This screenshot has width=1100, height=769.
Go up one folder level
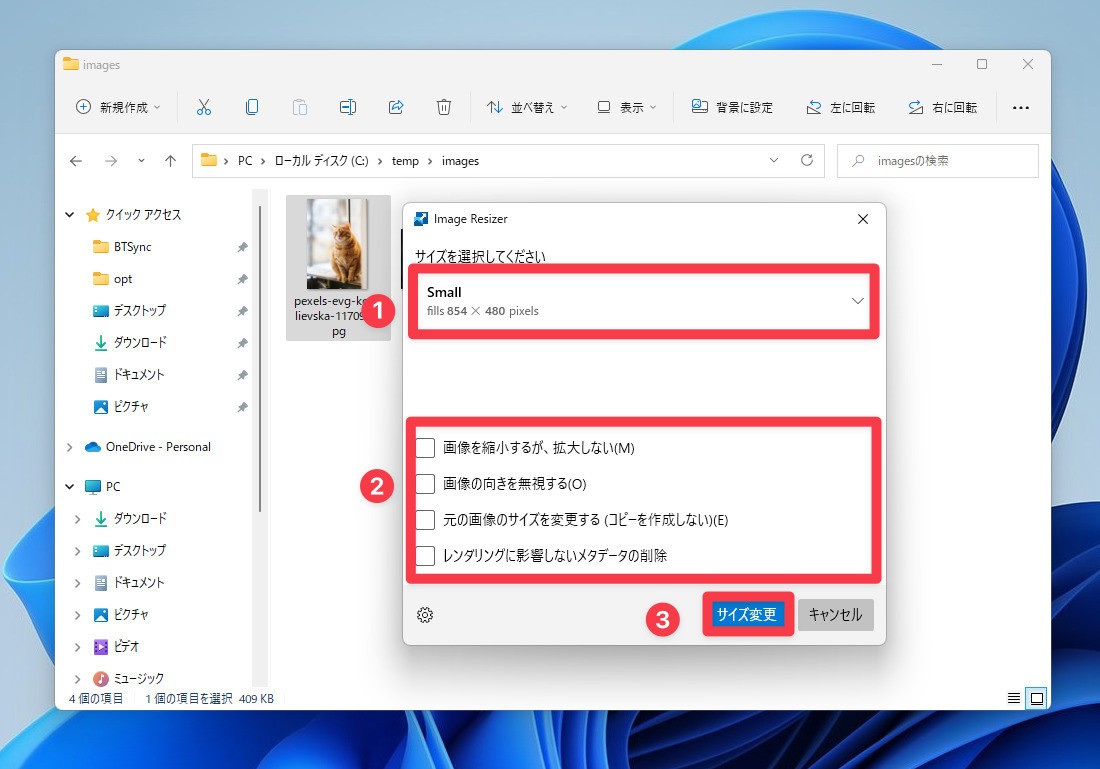pyautogui.click(x=170, y=160)
